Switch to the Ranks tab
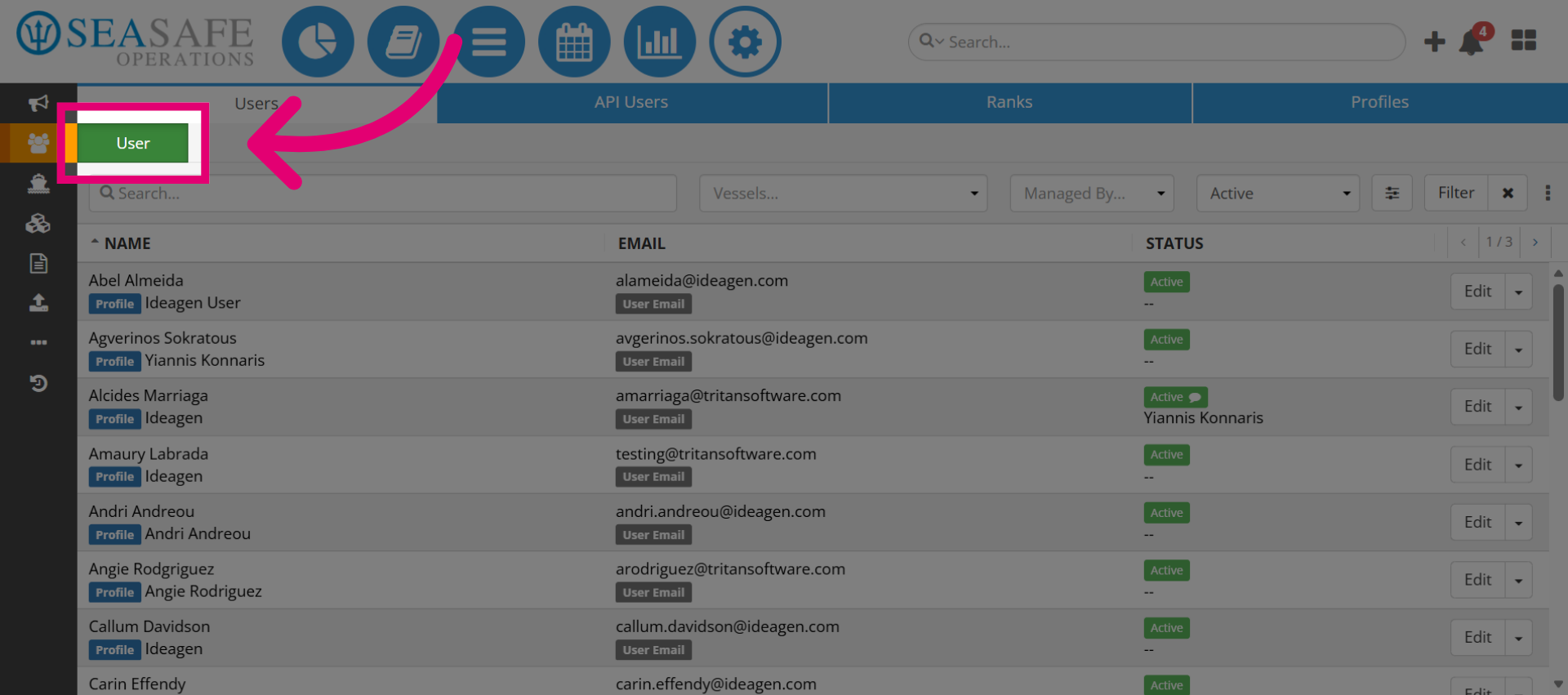 [1009, 103]
